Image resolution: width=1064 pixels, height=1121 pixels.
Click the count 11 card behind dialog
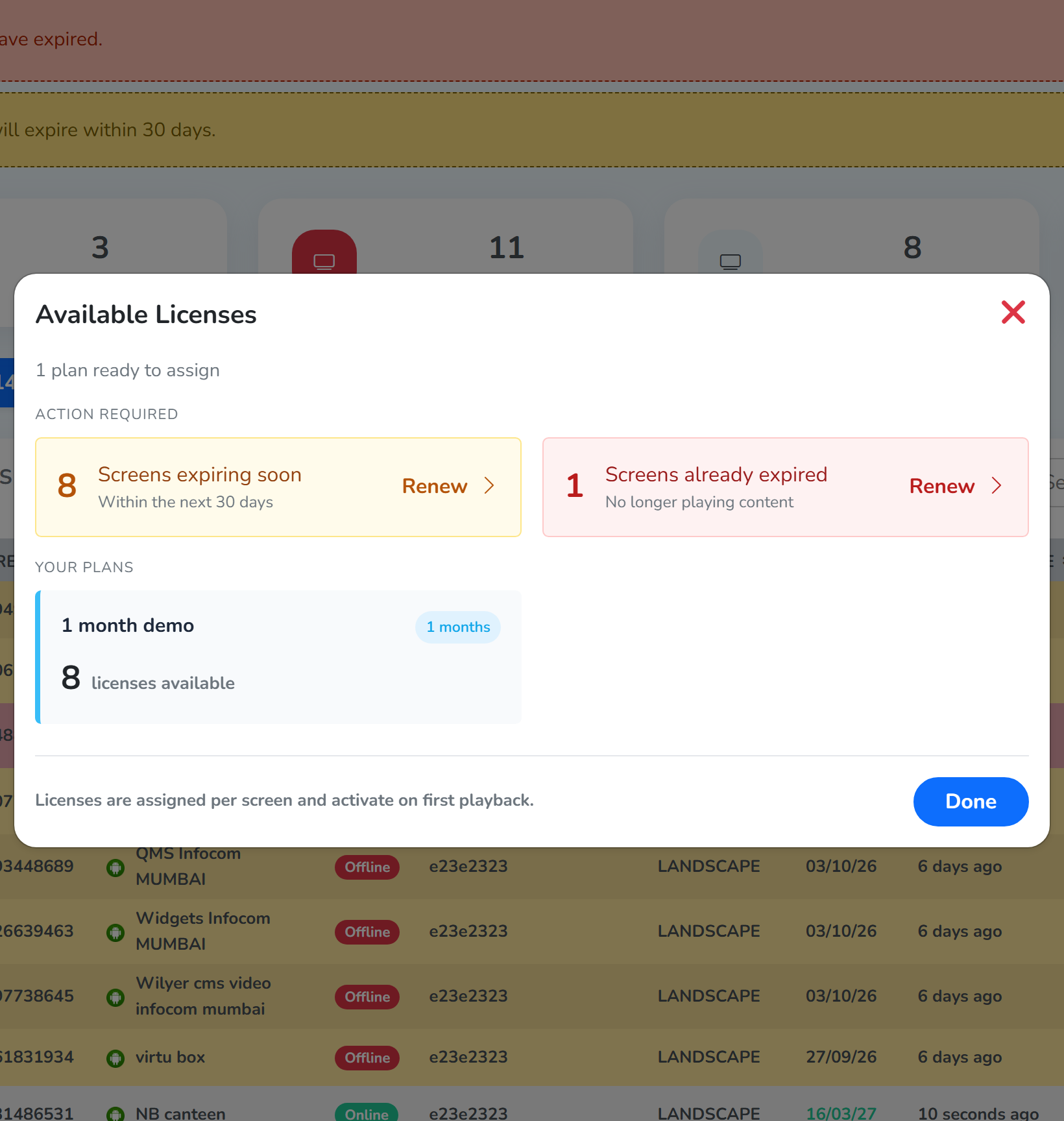click(x=446, y=236)
